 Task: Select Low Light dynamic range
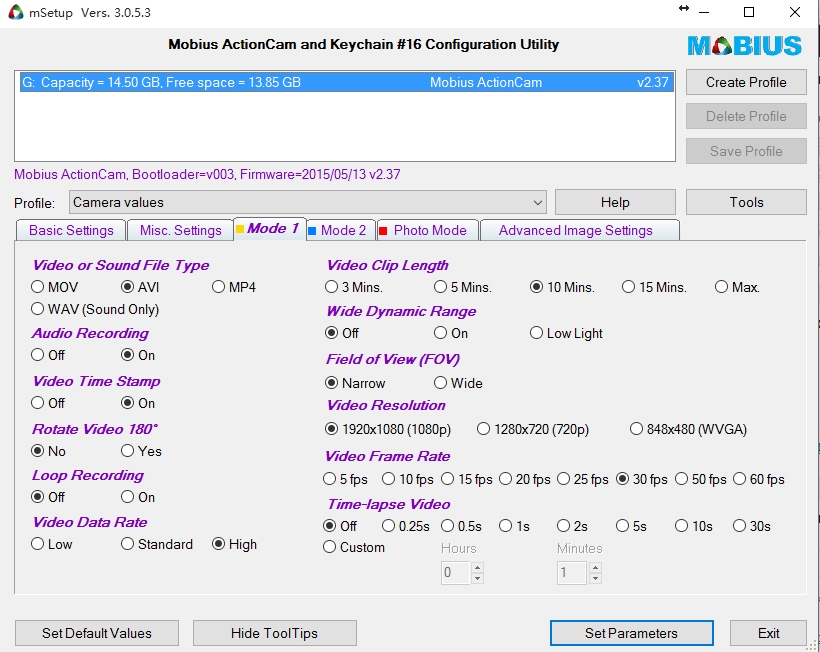coord(566,333)
